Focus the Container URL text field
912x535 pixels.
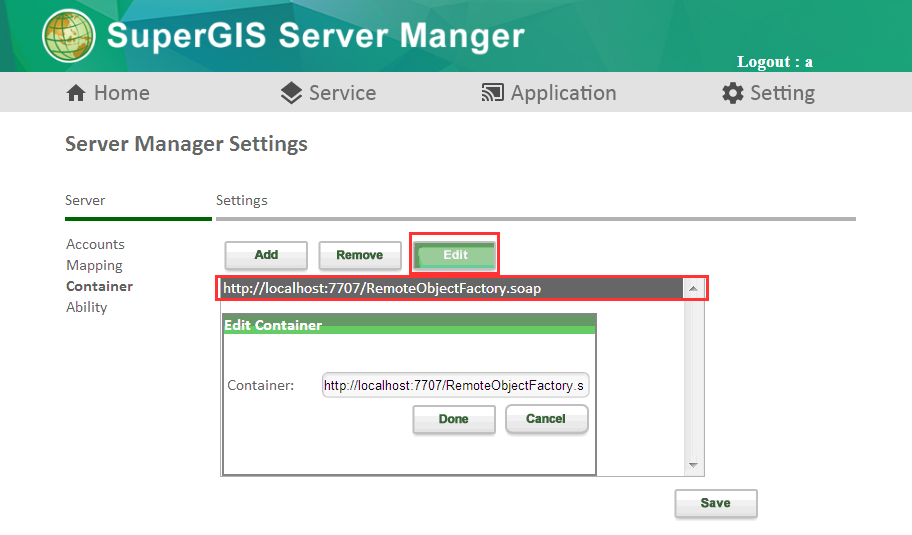pyautogui.click(x=455, y=385)
